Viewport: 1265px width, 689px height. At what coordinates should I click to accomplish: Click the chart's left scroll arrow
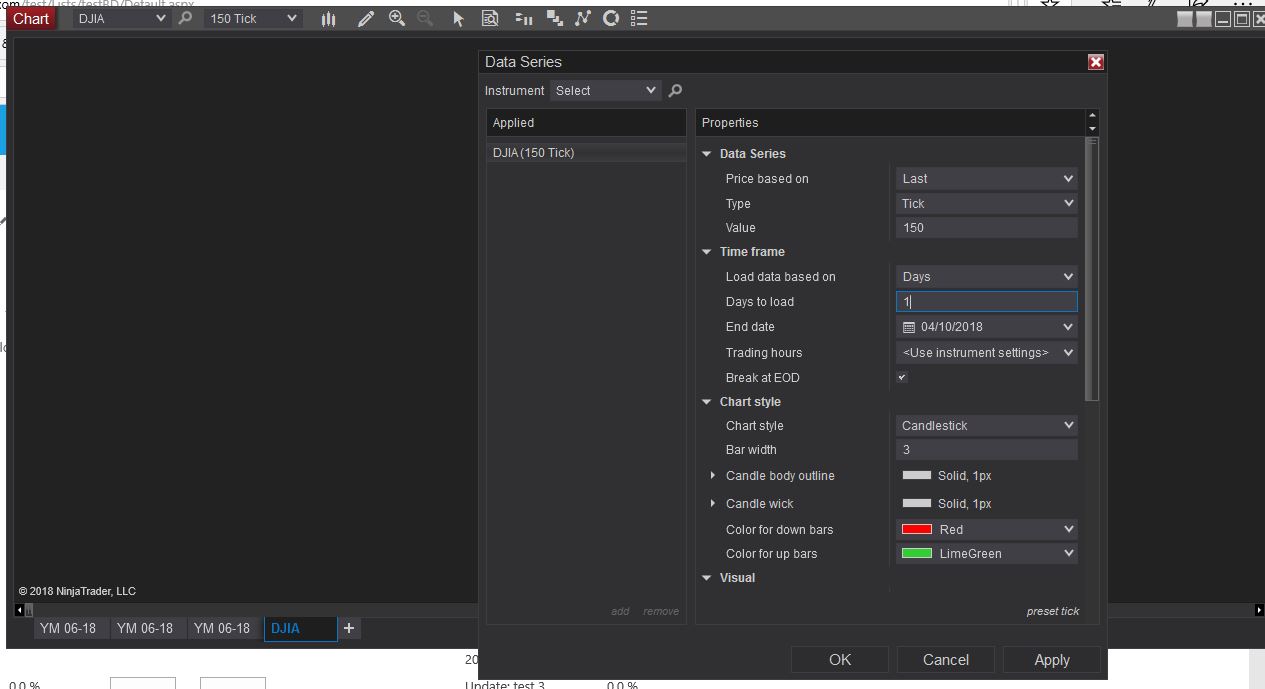coord(18,609)
